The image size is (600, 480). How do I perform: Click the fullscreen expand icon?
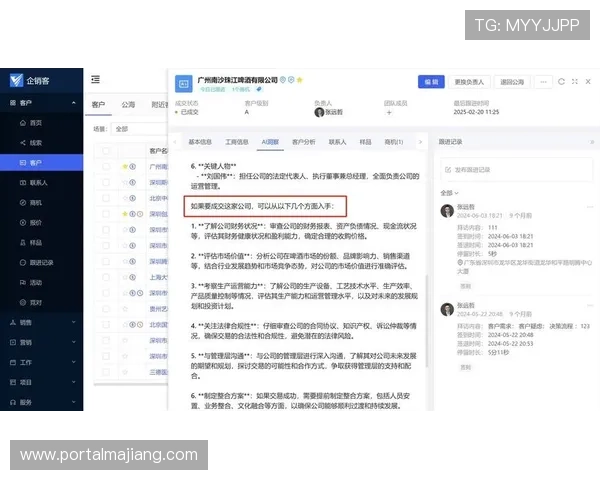575,82
